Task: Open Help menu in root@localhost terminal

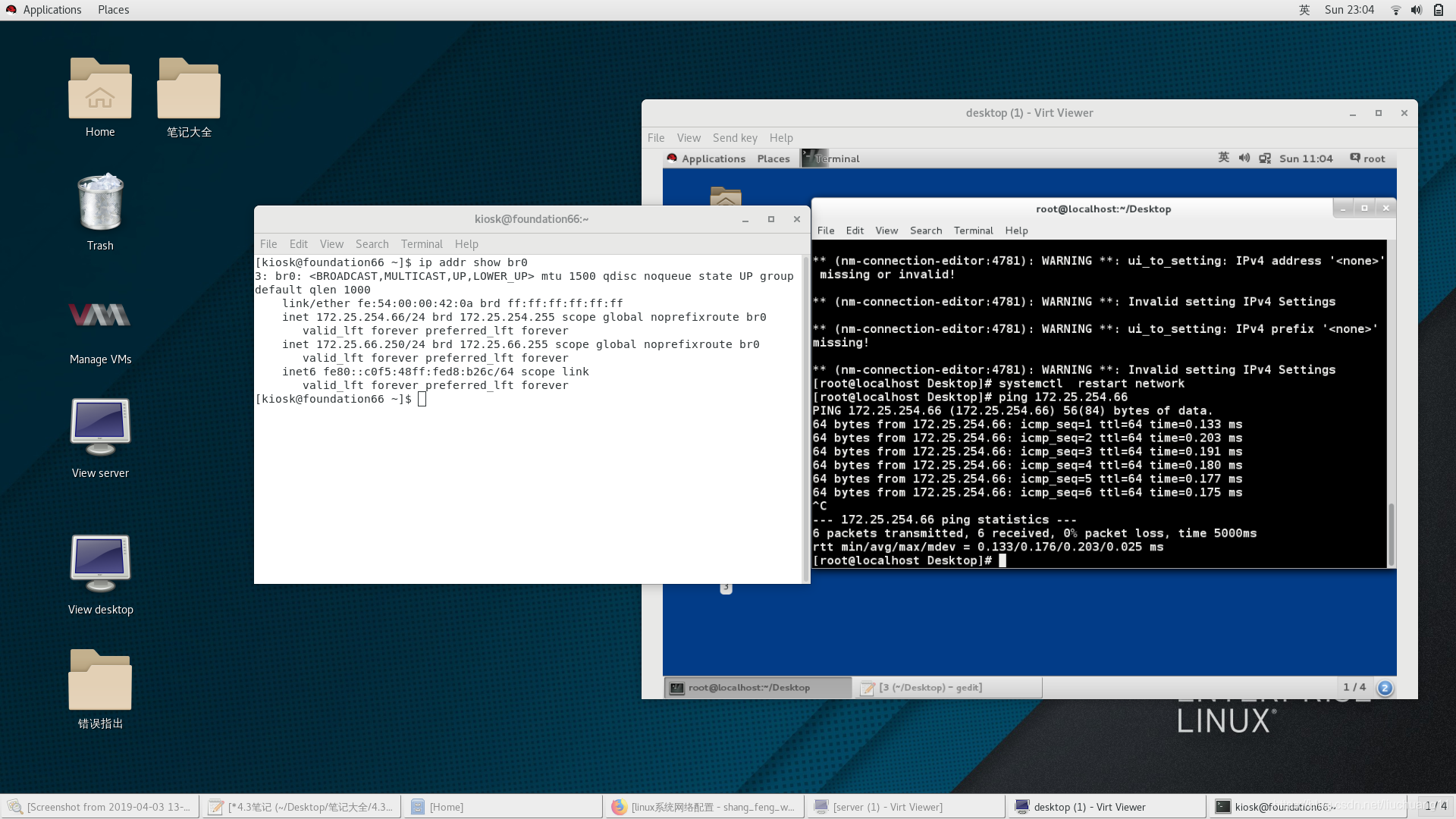Action: [1016, 231]
